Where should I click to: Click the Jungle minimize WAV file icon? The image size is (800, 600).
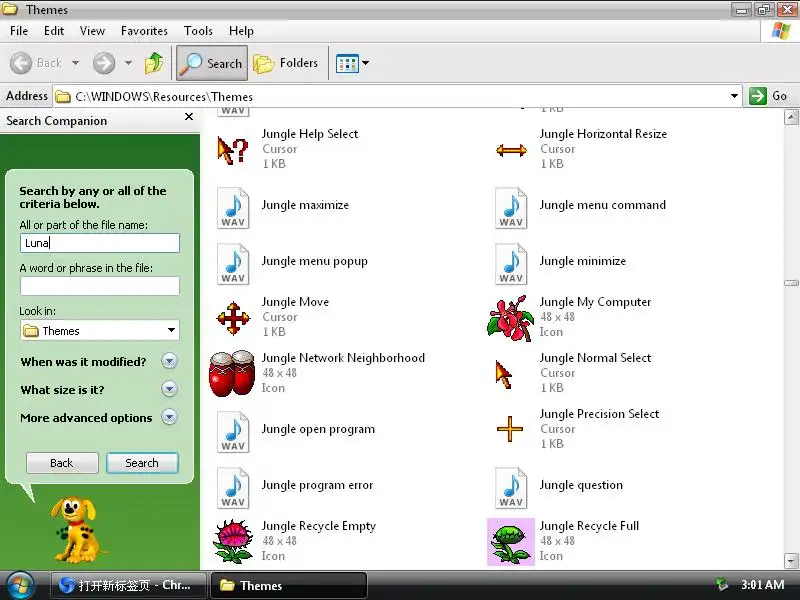pyautogui.click(x=511, y=264)
